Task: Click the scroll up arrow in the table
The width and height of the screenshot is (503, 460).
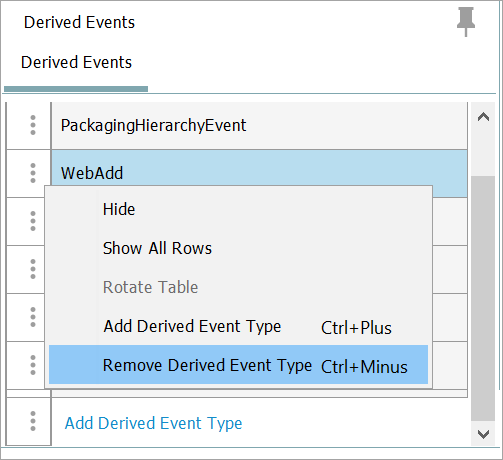Action: click(x=483, y=117)
